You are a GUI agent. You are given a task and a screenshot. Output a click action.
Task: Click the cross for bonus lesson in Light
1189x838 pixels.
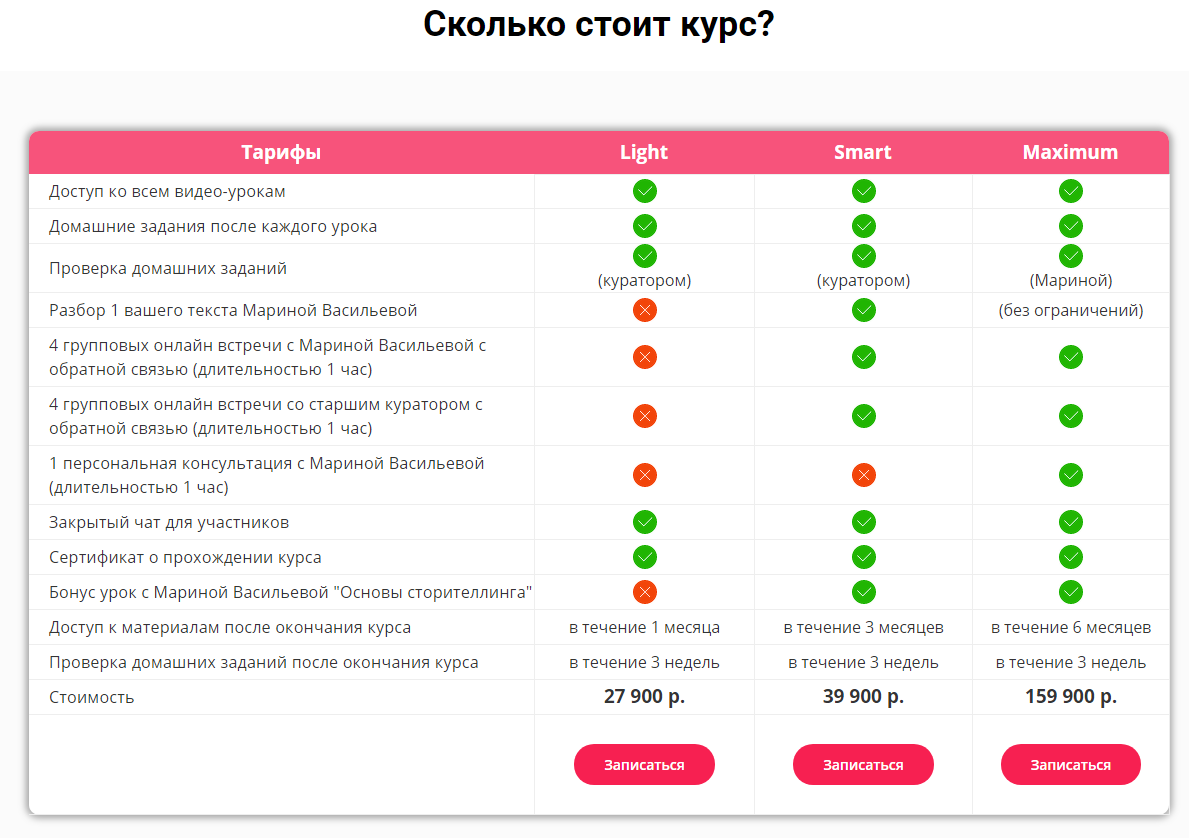coord(644,591)
